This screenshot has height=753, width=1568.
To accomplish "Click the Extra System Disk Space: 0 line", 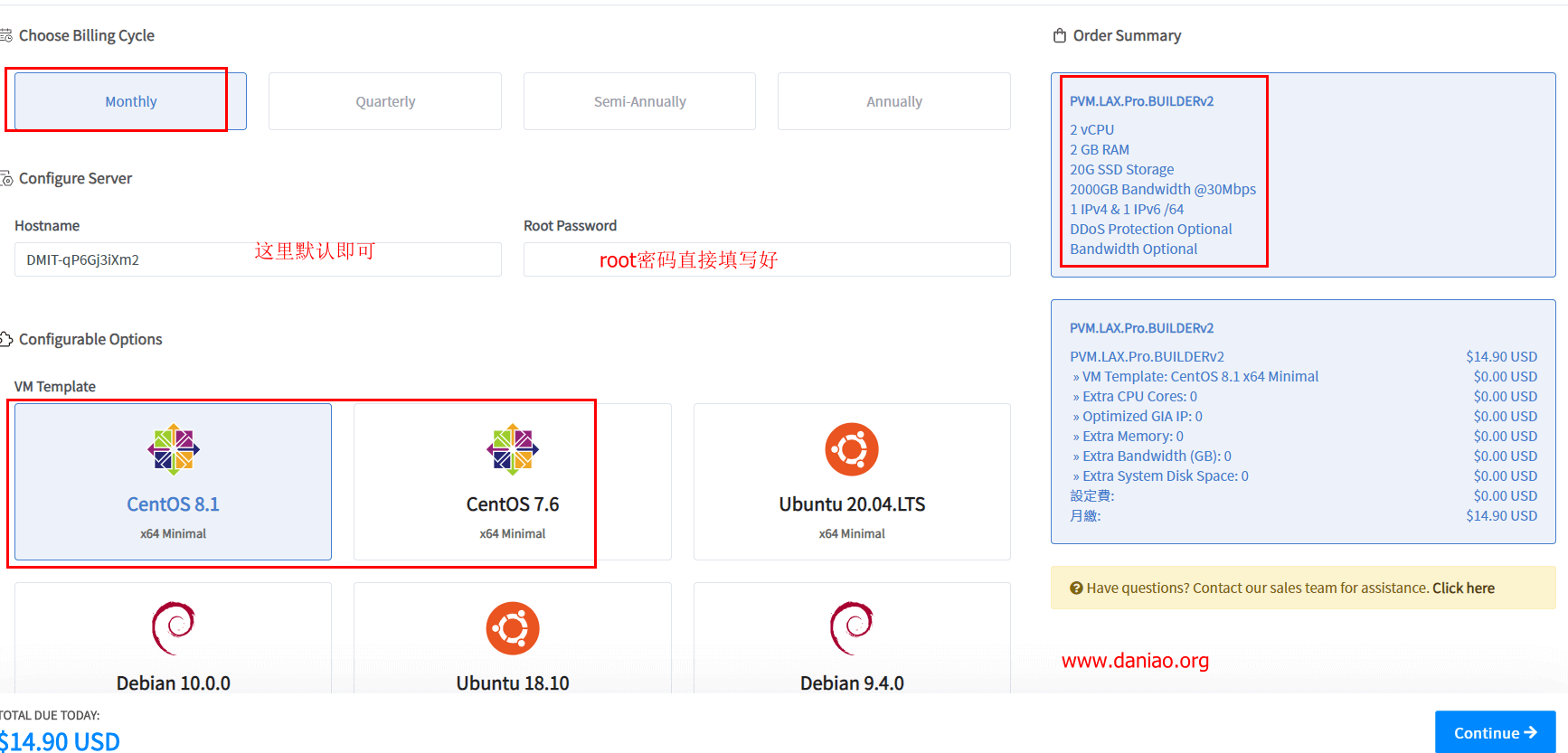I will click(x=1303, y=475).
